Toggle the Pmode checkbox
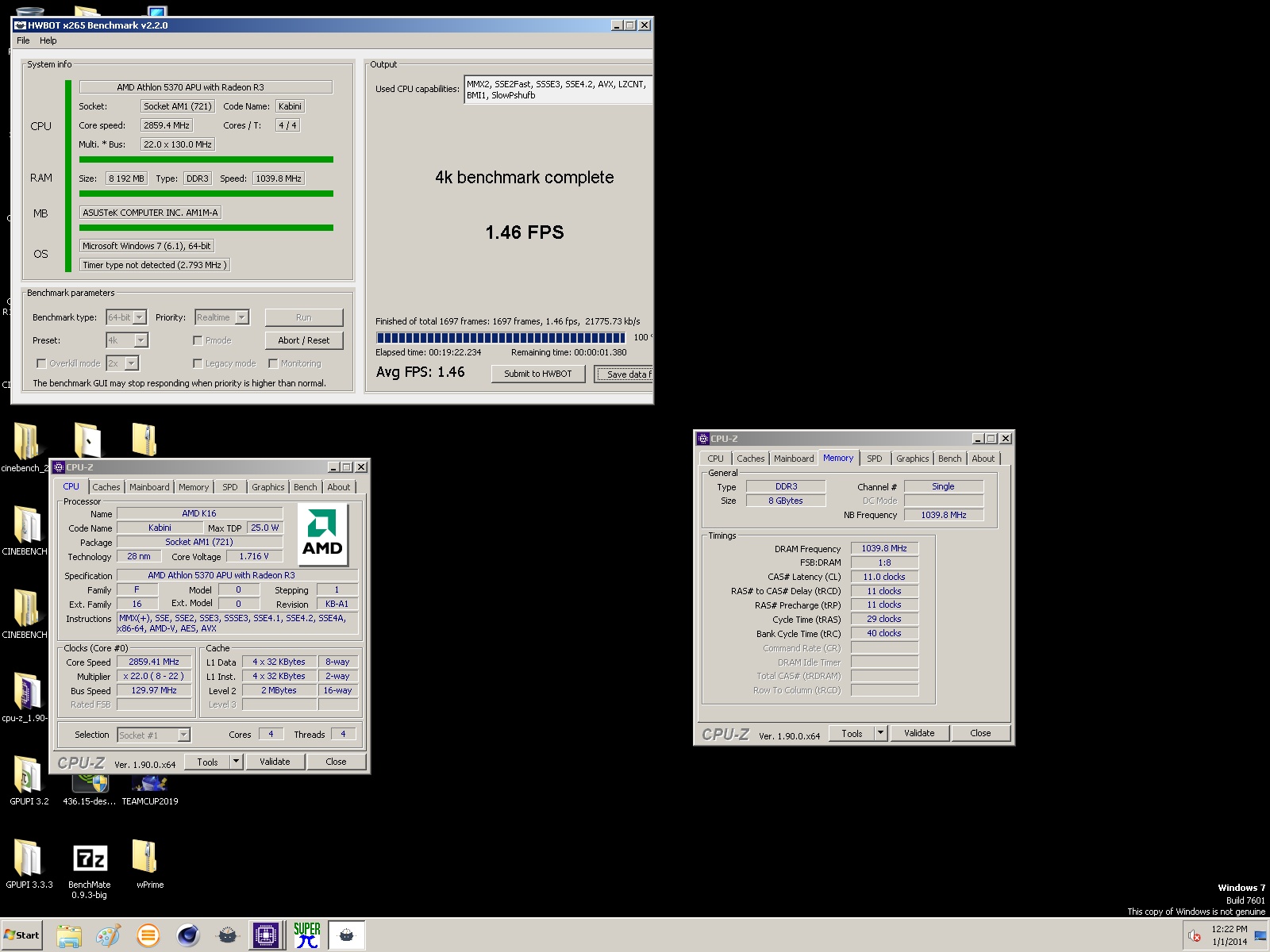Viewport: 1270px width, 952px height. (198, 340)
